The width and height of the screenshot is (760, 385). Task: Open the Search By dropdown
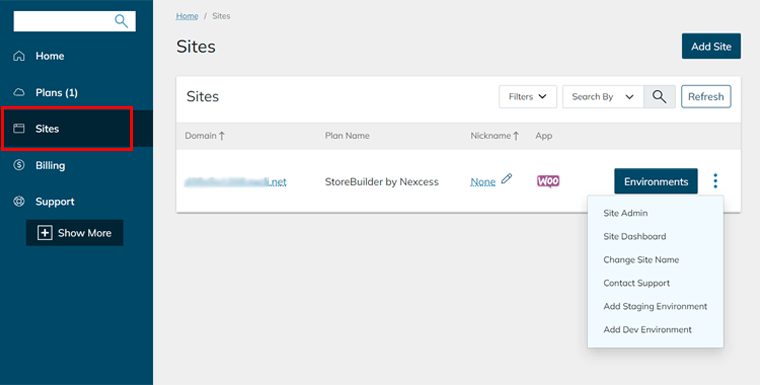tap(603, 96)
